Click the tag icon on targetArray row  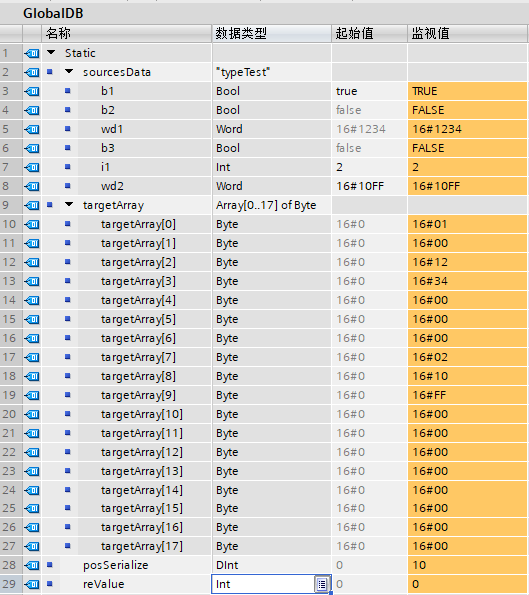point(32,205)
